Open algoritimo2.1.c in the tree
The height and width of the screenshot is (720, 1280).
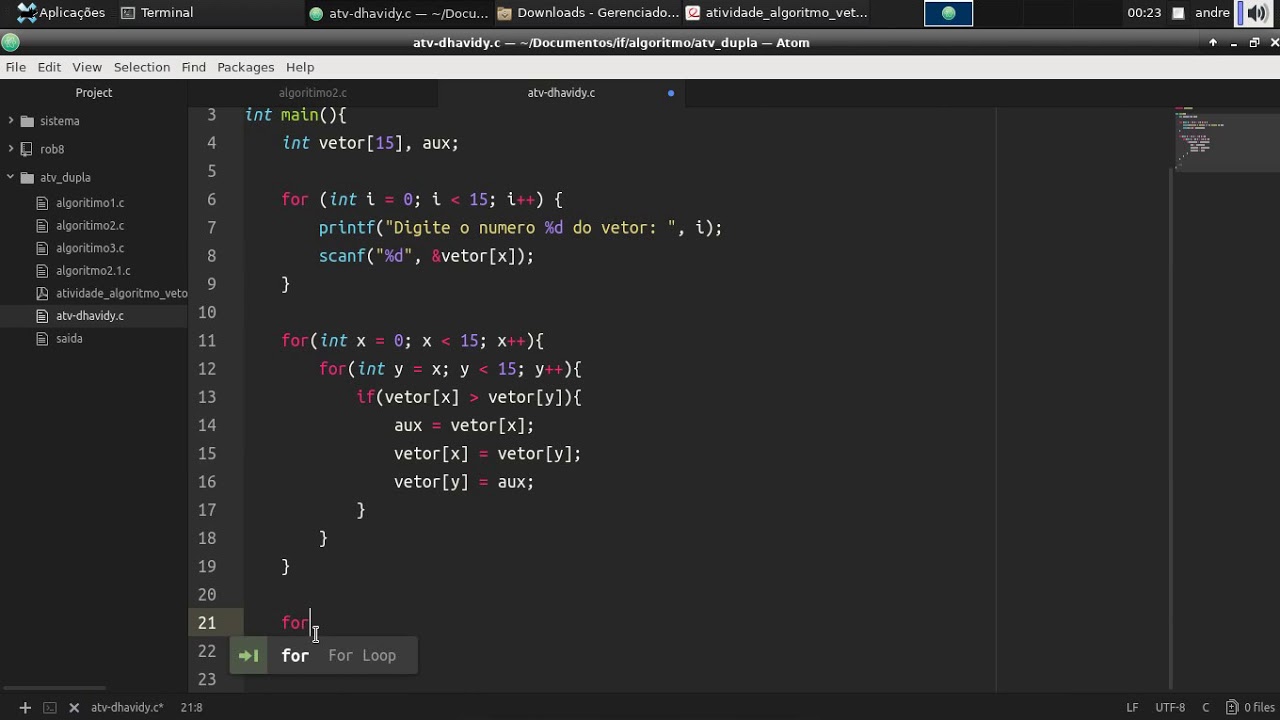93,271
